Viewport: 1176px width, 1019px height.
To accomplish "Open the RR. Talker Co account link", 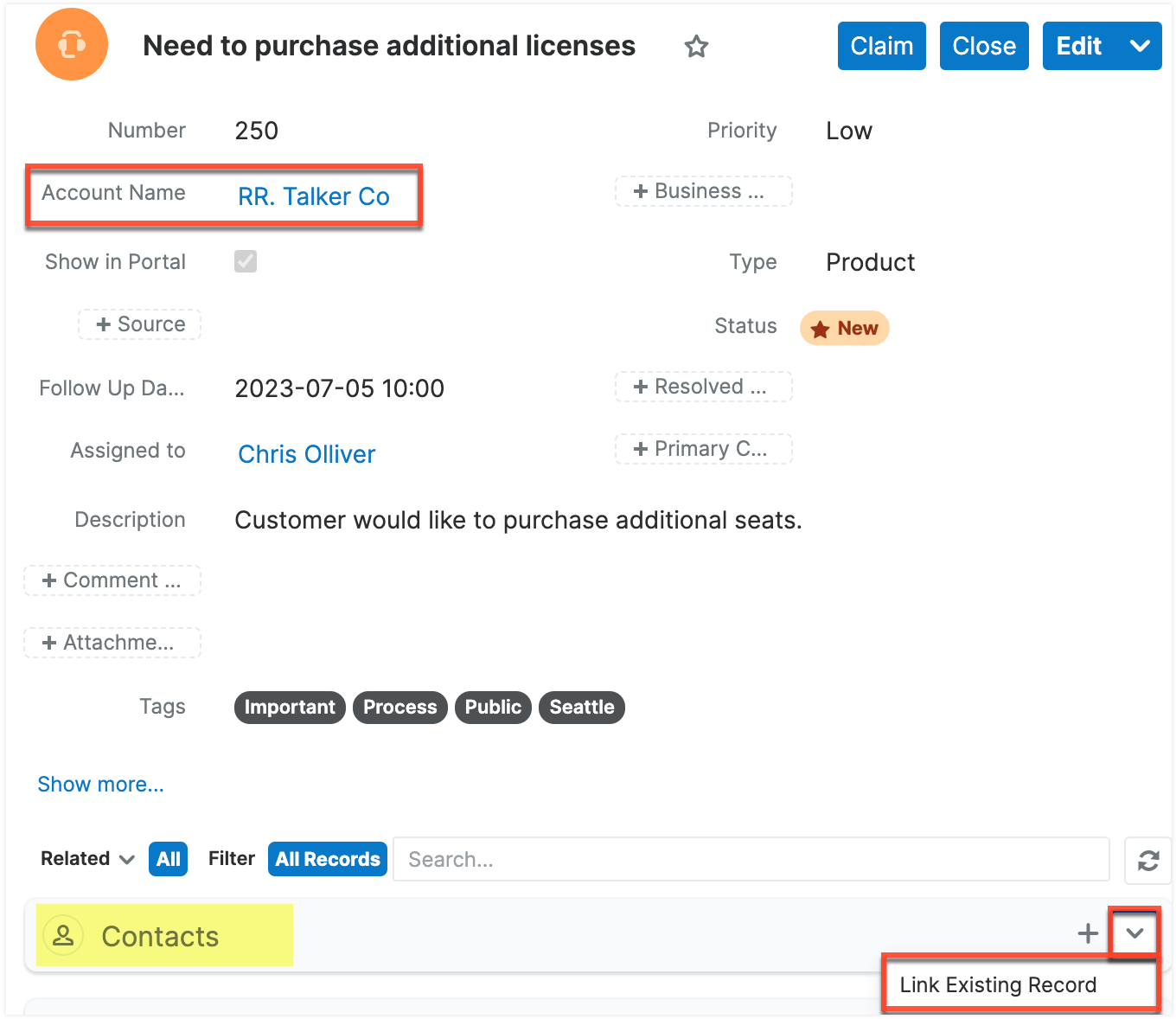I will [x=314, y=196].
